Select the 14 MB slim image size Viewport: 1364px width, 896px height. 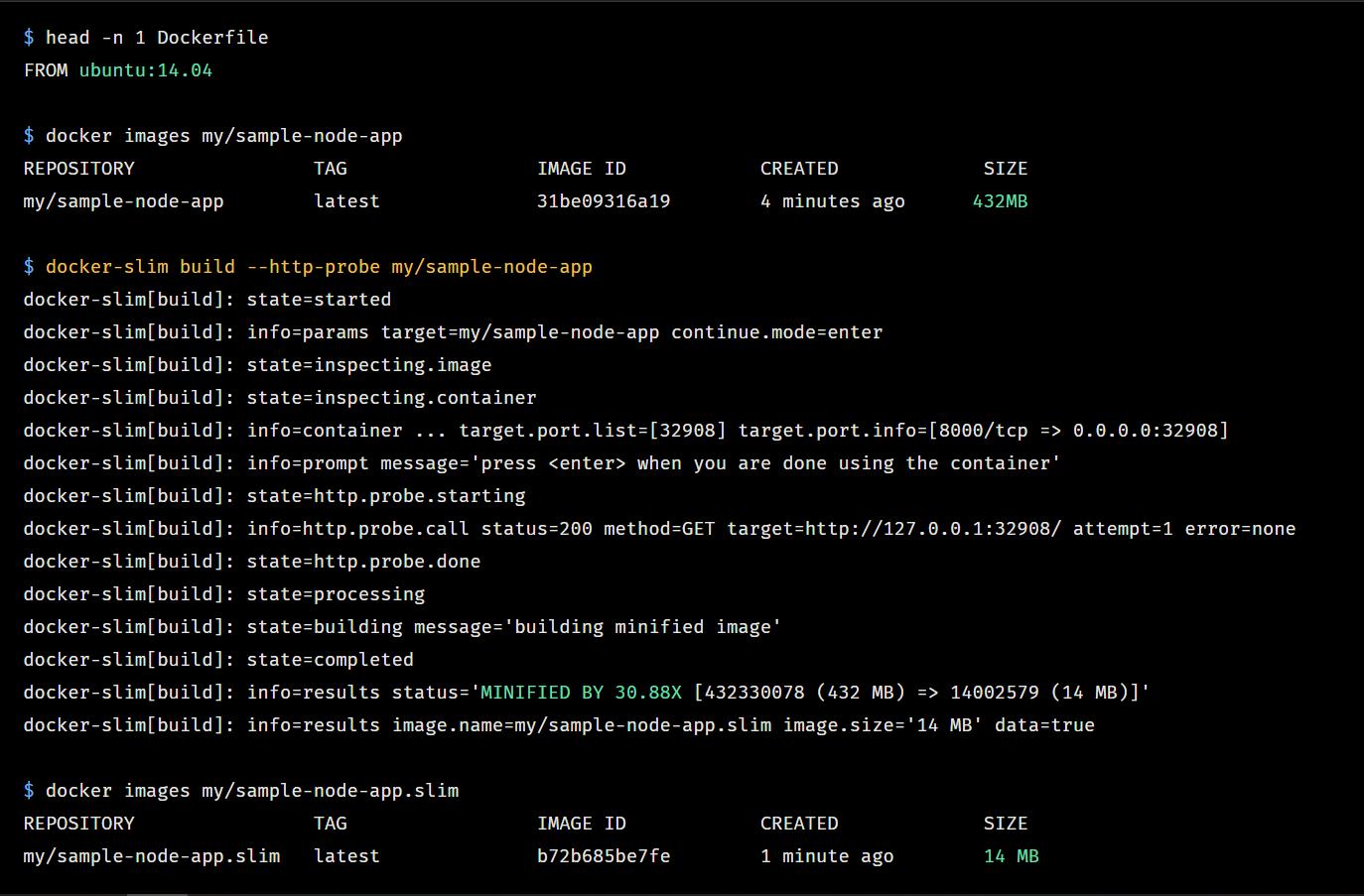point(1011,855)
